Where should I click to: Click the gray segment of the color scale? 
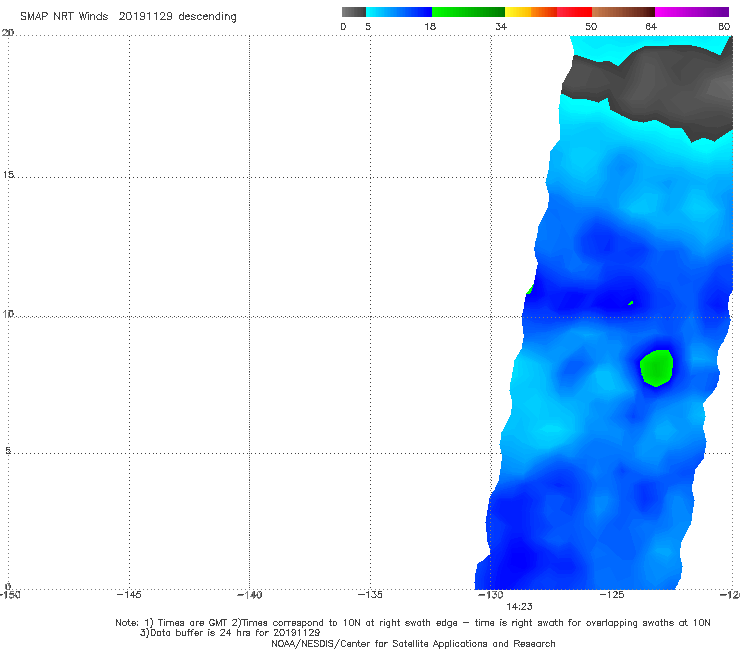(x=353, y=12)
